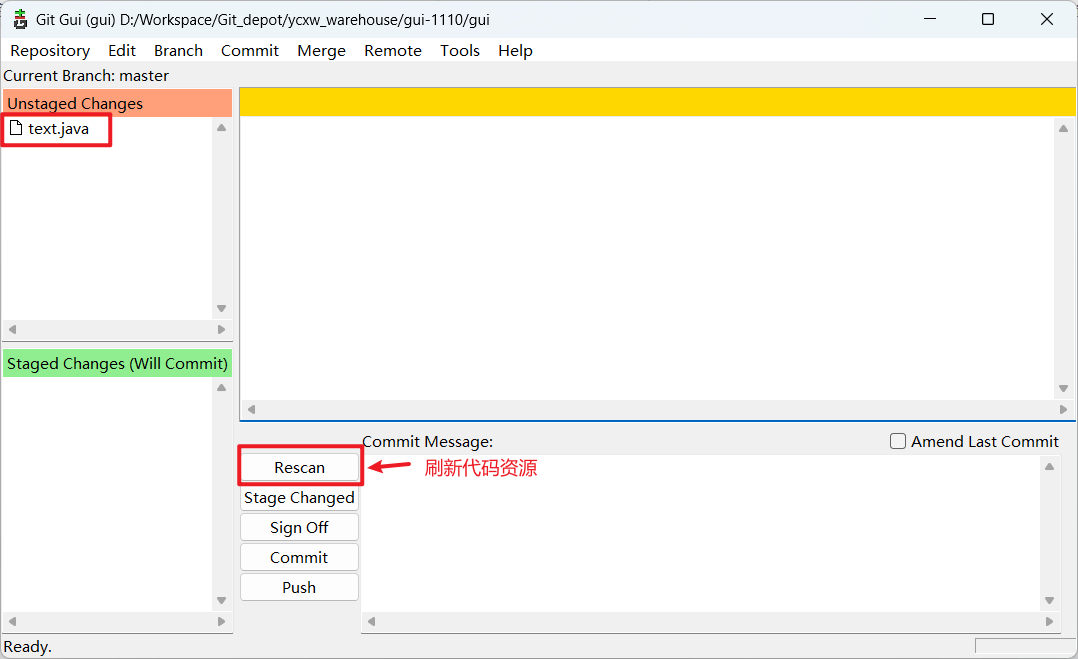Open the Remote menu
This screenshot has width=1078, height=659.
click(392, 50)
